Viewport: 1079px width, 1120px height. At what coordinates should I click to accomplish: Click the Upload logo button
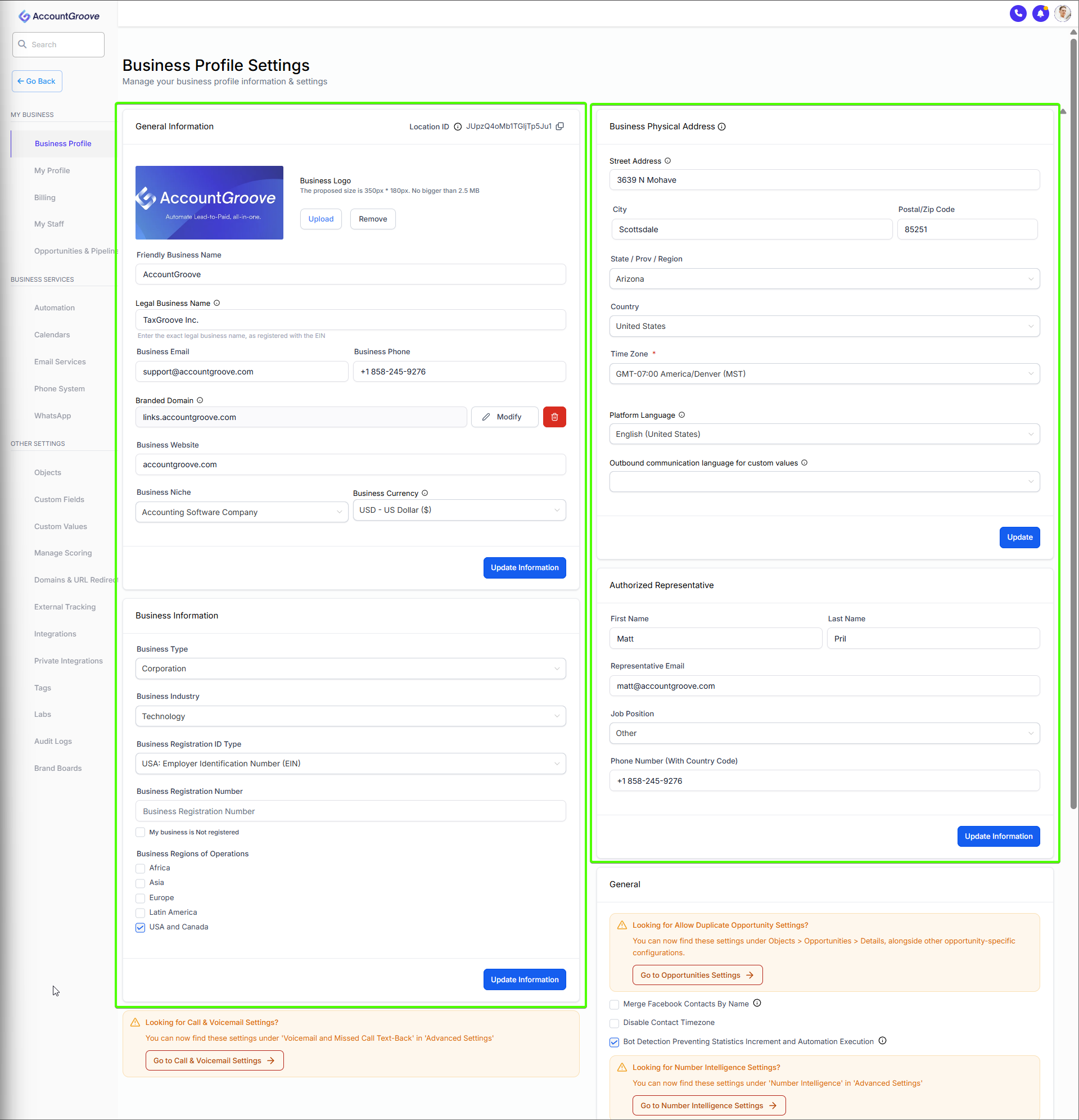coord(320,219)
